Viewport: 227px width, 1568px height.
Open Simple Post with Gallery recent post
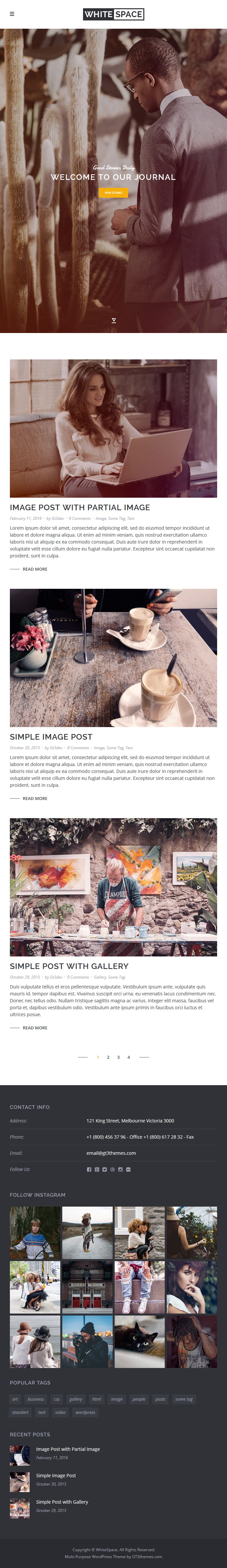pyautogui.click(x=62, y=1502)
